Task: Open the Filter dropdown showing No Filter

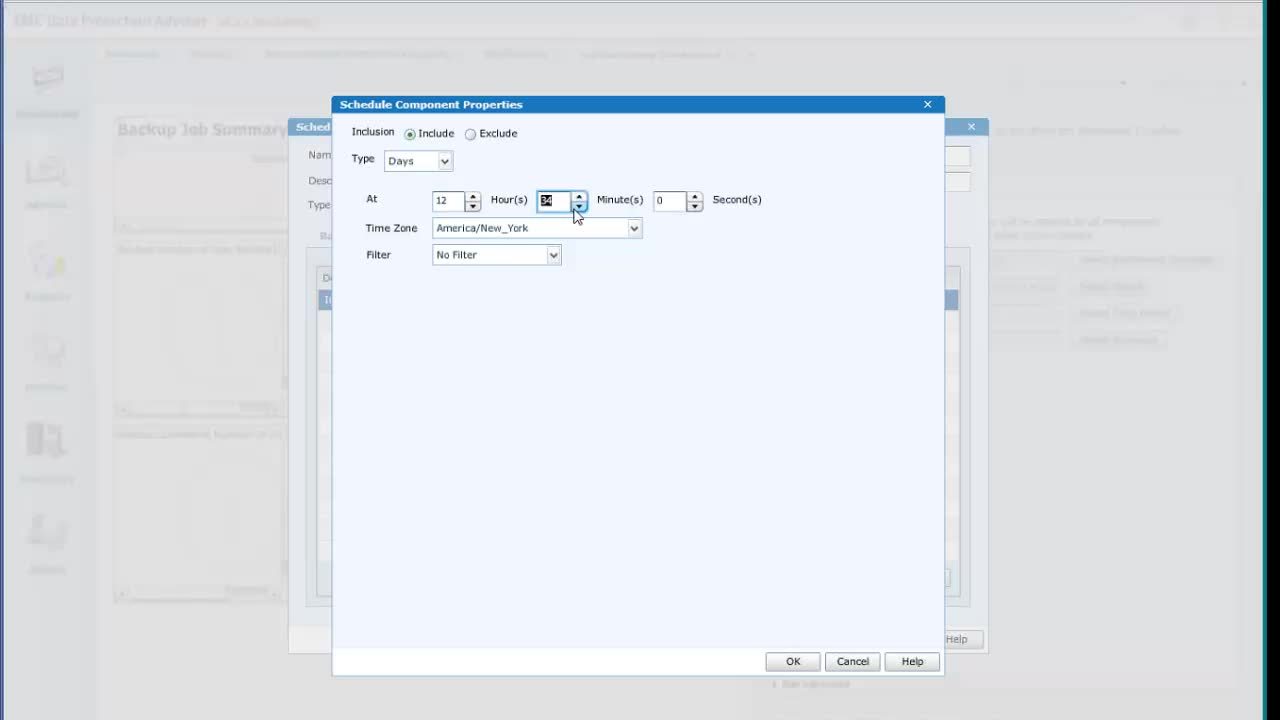Action: click(x=497, y=255)
